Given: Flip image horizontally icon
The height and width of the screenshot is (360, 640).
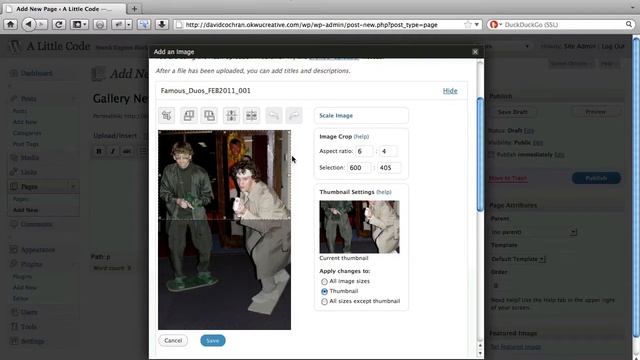Looking at the screenshot, I should pos(252,116).
